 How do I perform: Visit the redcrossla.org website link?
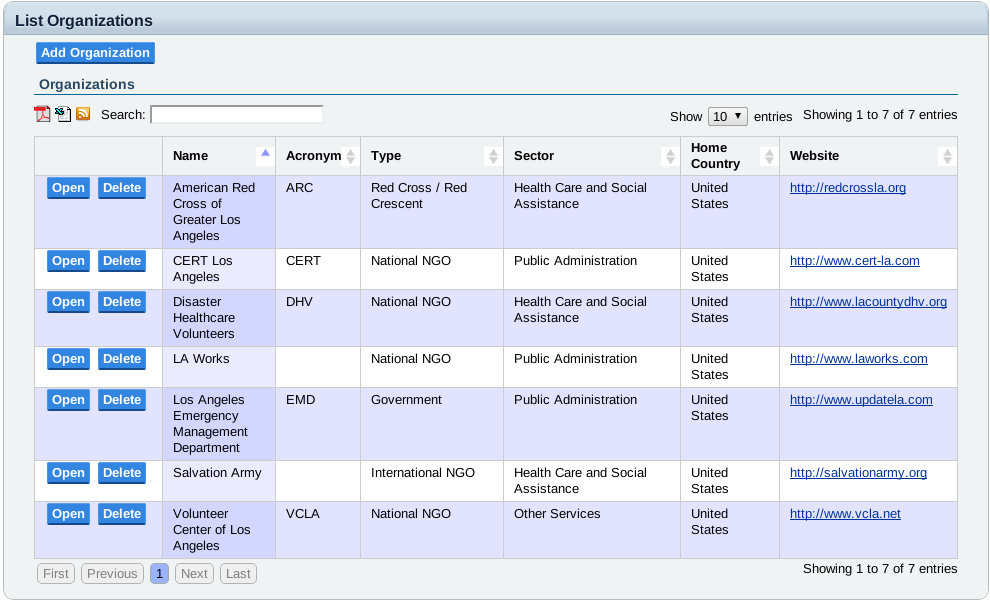click(x=847, y=188)
